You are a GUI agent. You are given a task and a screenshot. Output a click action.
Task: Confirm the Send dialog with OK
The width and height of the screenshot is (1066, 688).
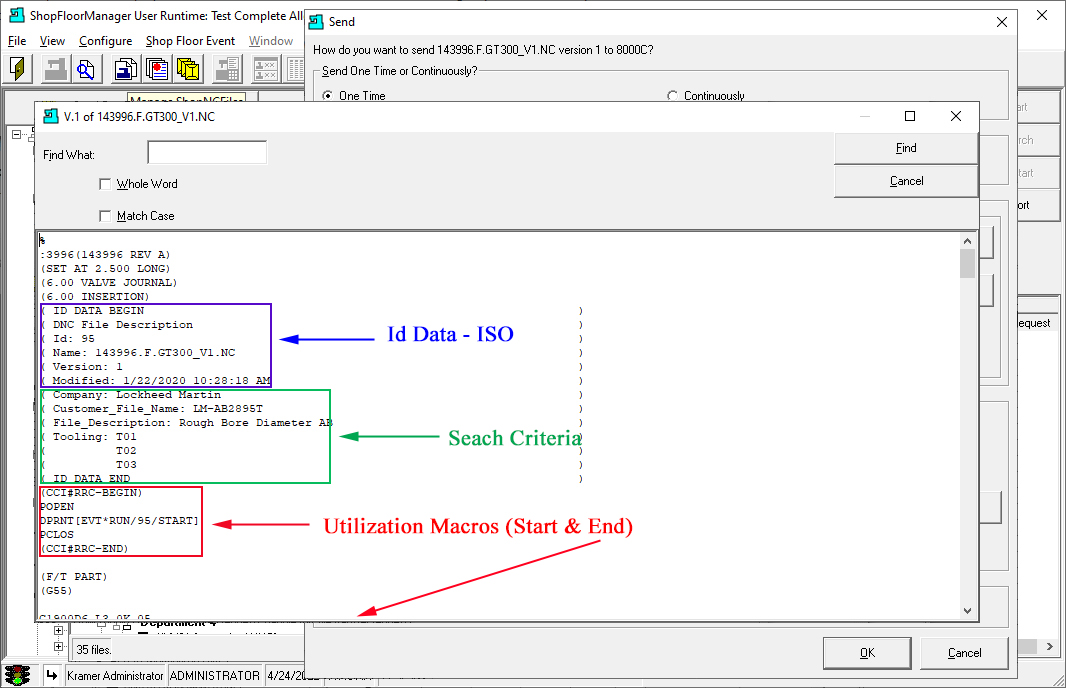[x=867, y=653]
